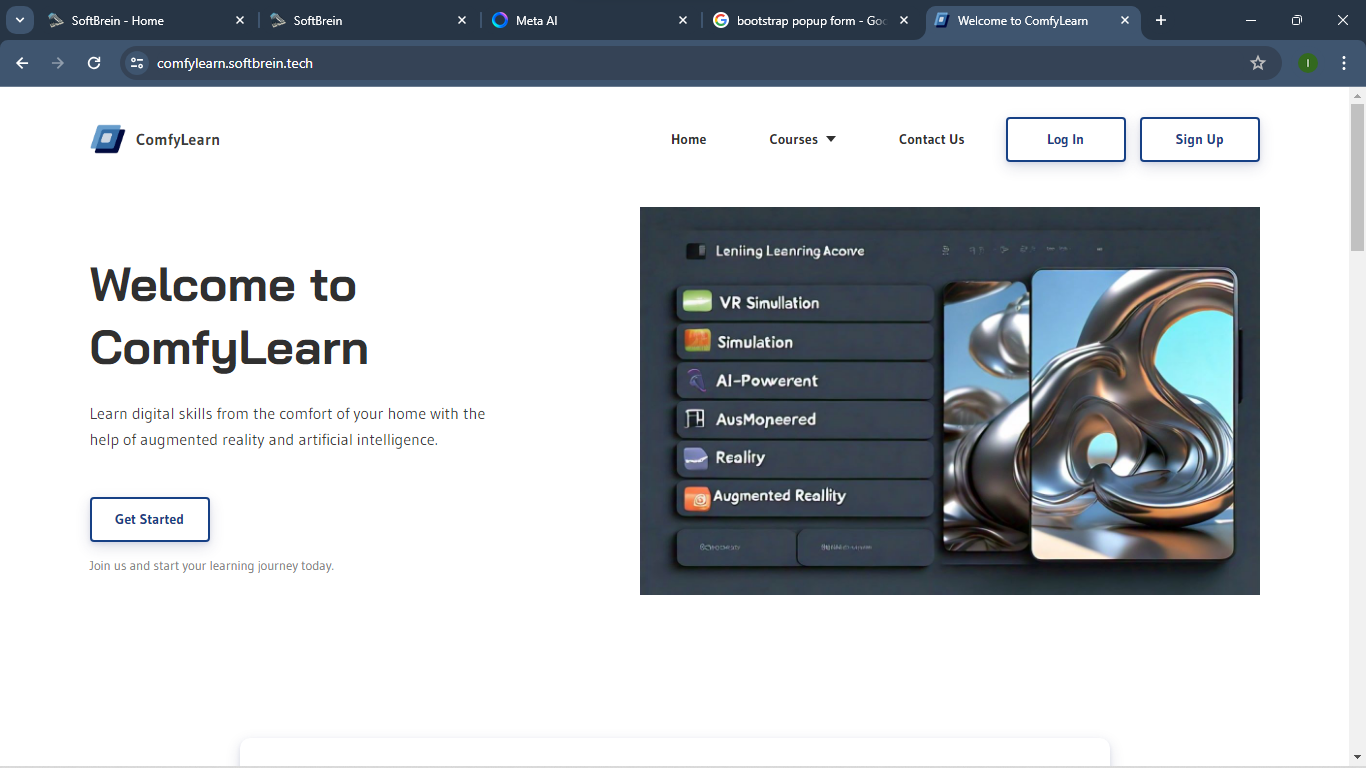
Task: Open the green profile avatar icon
Action: coord(1308,63)
